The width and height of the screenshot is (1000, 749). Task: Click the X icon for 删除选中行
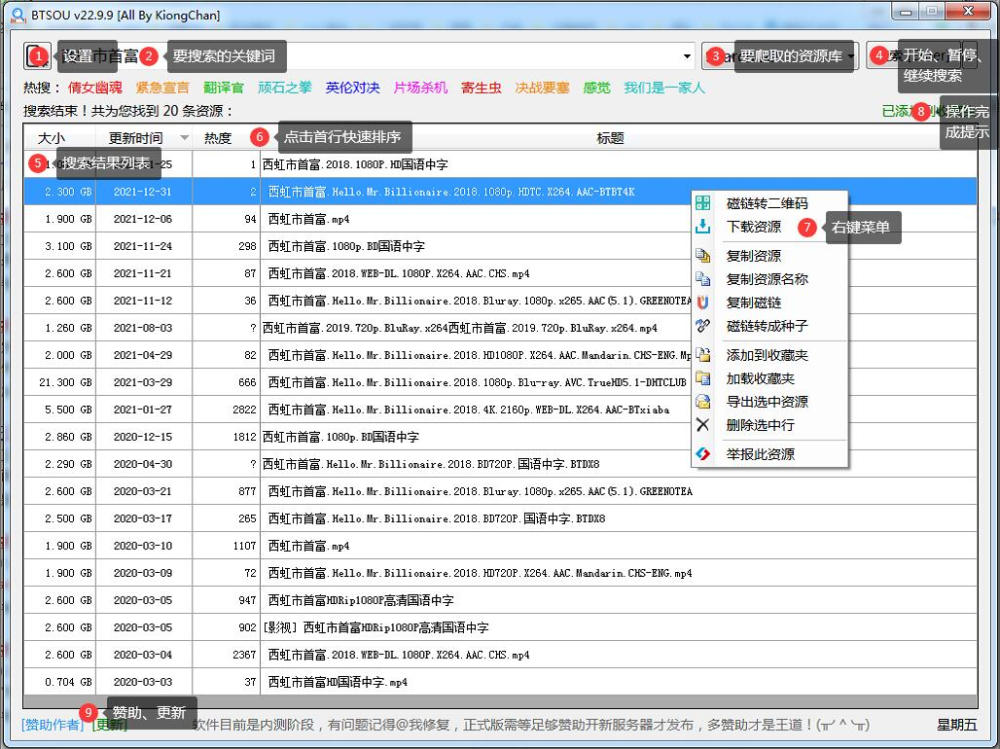[x=703, y=424]
